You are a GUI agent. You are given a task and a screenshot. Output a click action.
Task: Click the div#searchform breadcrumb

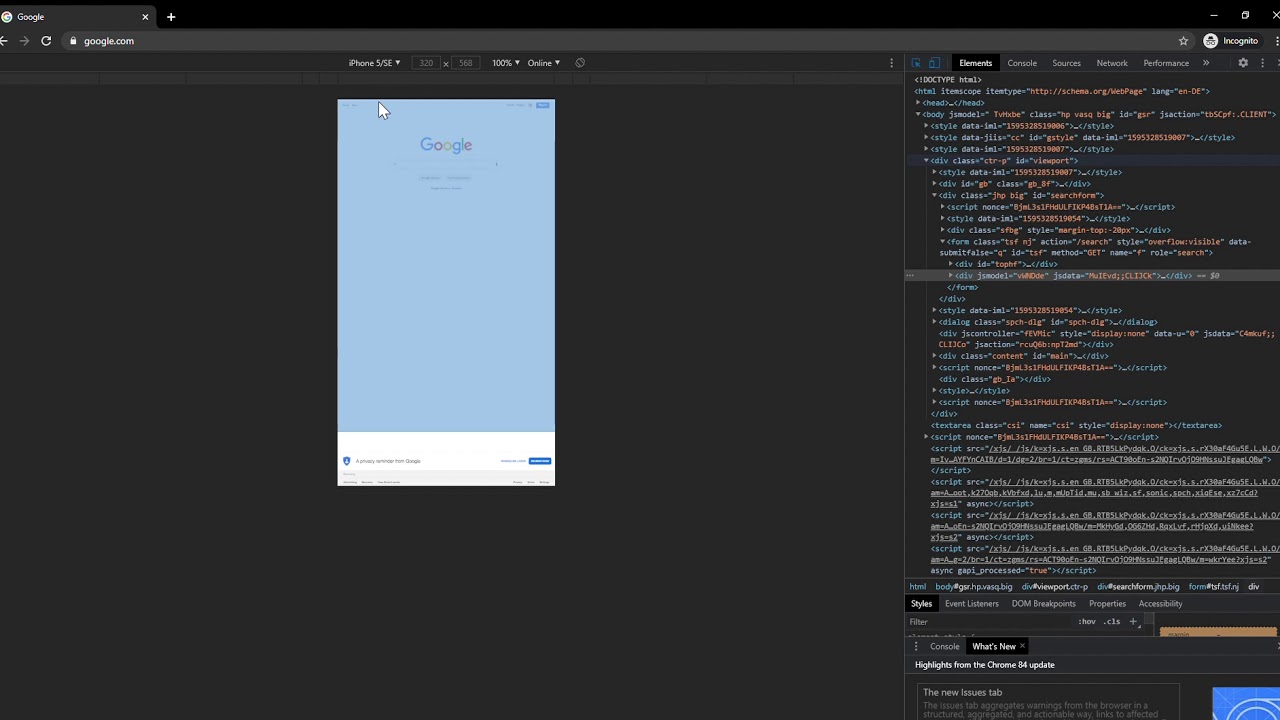pos(1138,587)
